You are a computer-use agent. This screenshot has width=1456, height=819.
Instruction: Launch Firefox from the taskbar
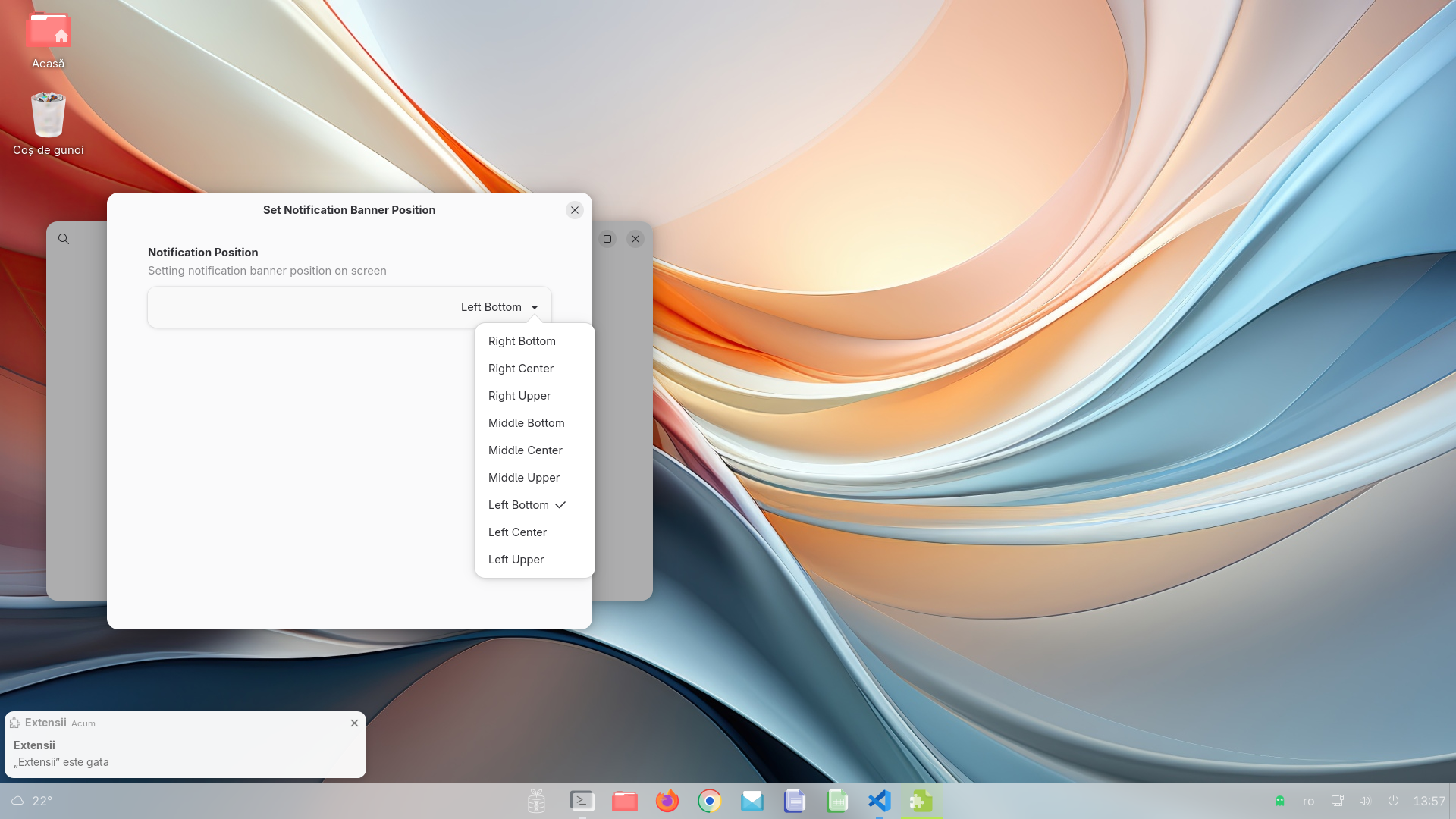667,801
